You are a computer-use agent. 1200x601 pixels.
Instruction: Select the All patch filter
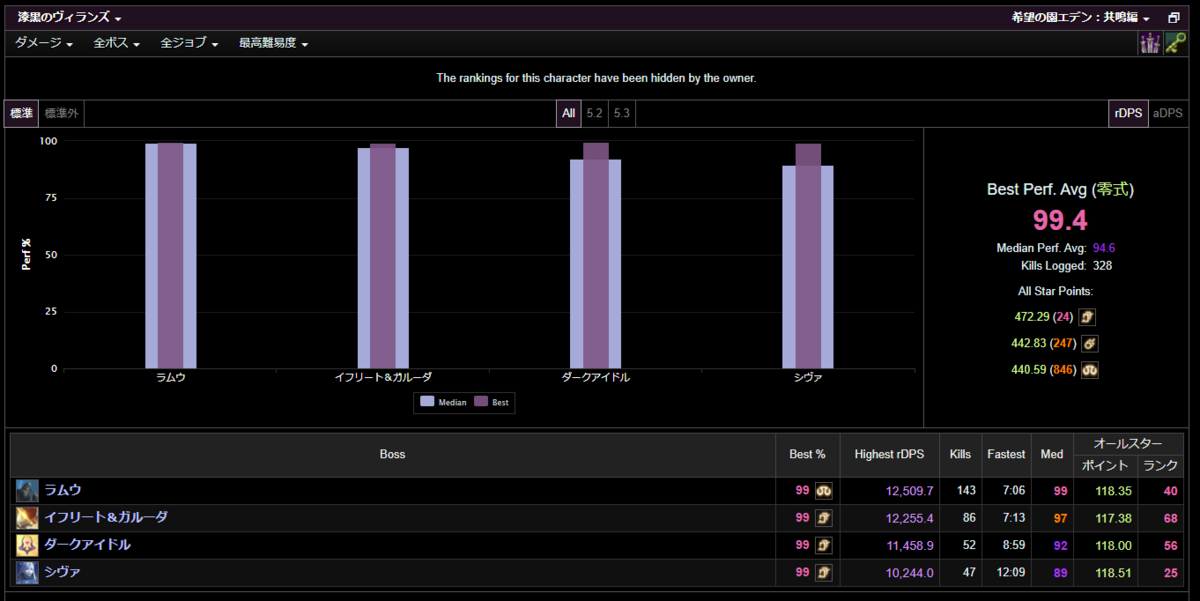coord(568,113)
